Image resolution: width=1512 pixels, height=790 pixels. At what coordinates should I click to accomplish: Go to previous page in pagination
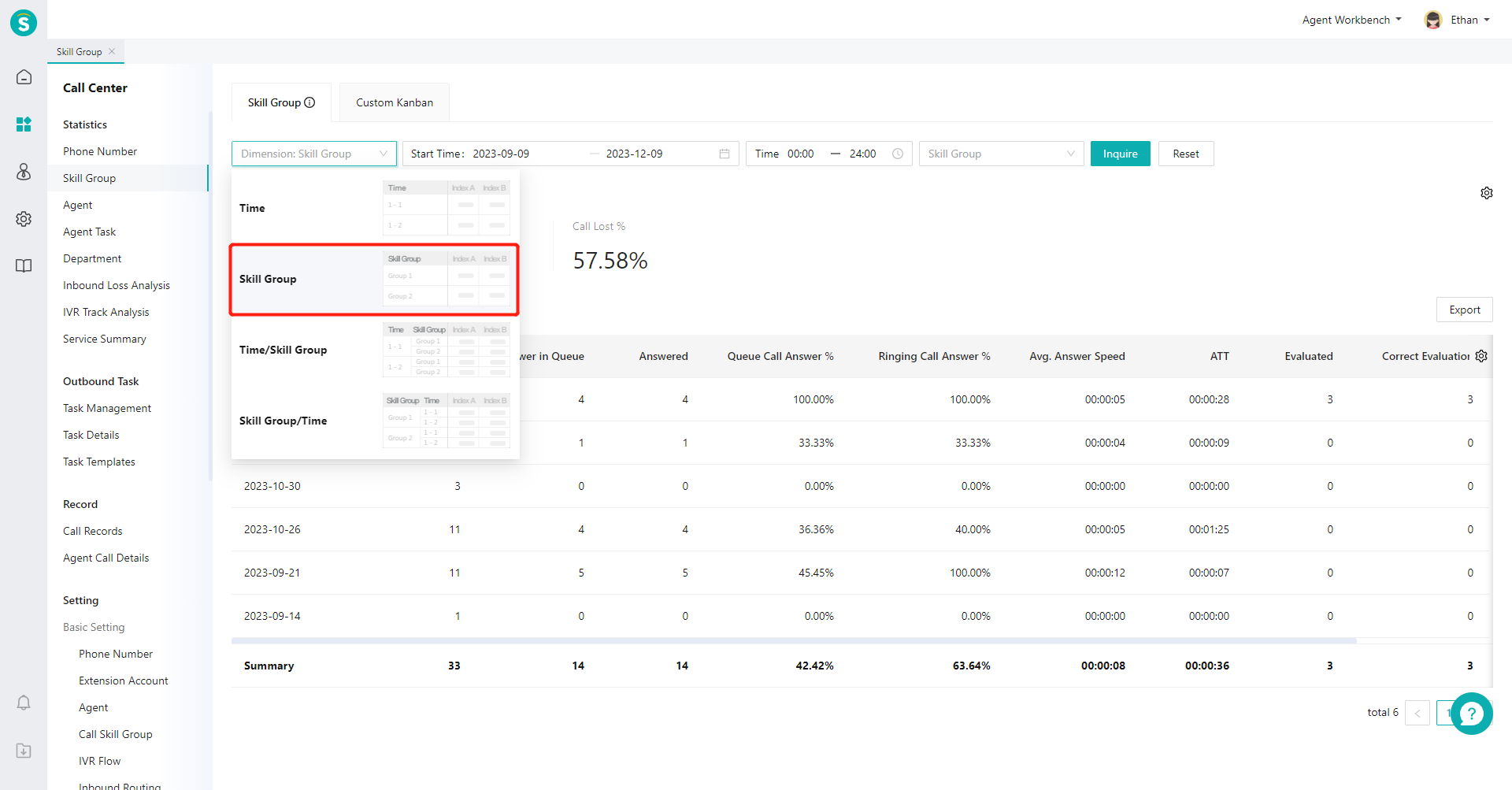point(1417,713)
